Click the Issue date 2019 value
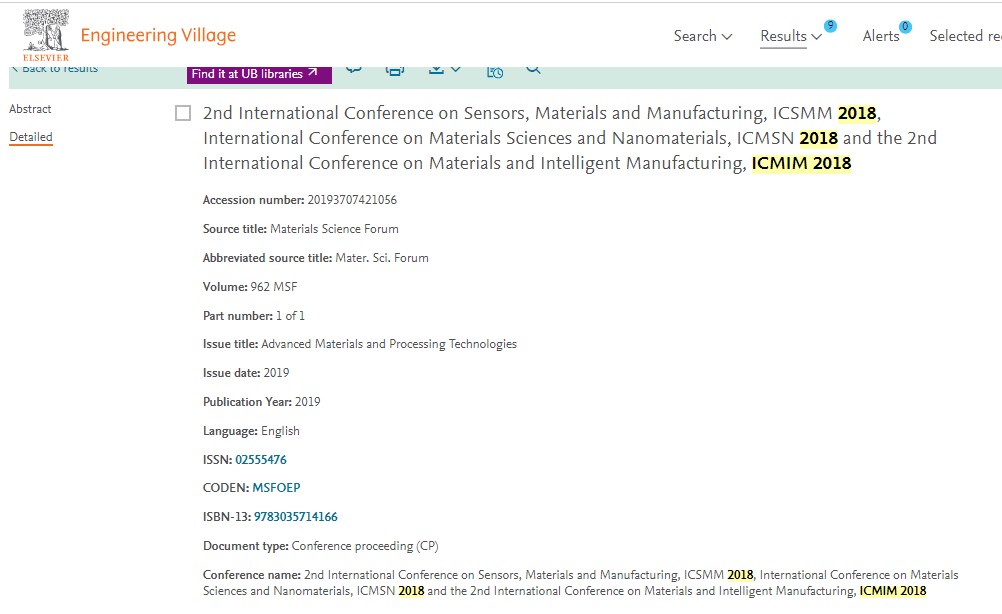 coord(276,373)
